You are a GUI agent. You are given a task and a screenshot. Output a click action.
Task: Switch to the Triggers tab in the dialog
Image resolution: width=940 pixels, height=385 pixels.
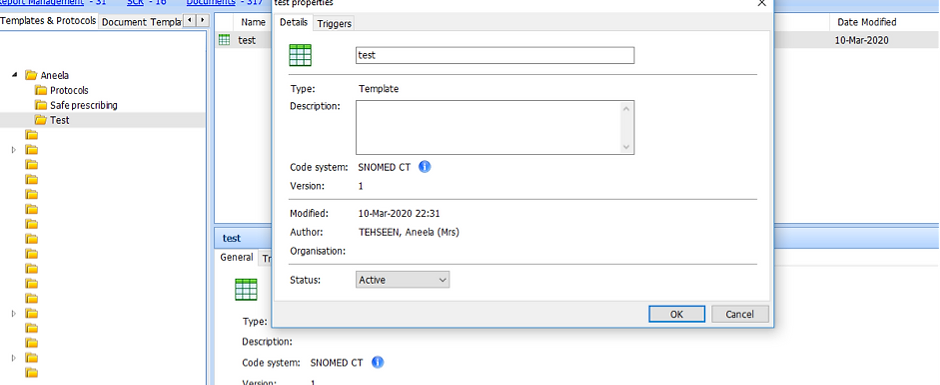pyautogui.click(x=334, y=24)
